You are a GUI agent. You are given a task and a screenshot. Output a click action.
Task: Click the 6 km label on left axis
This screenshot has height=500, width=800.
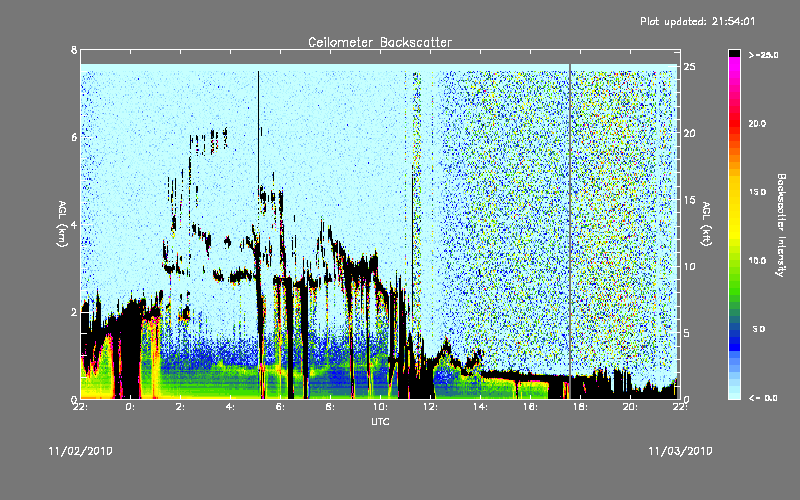point(74,137)
